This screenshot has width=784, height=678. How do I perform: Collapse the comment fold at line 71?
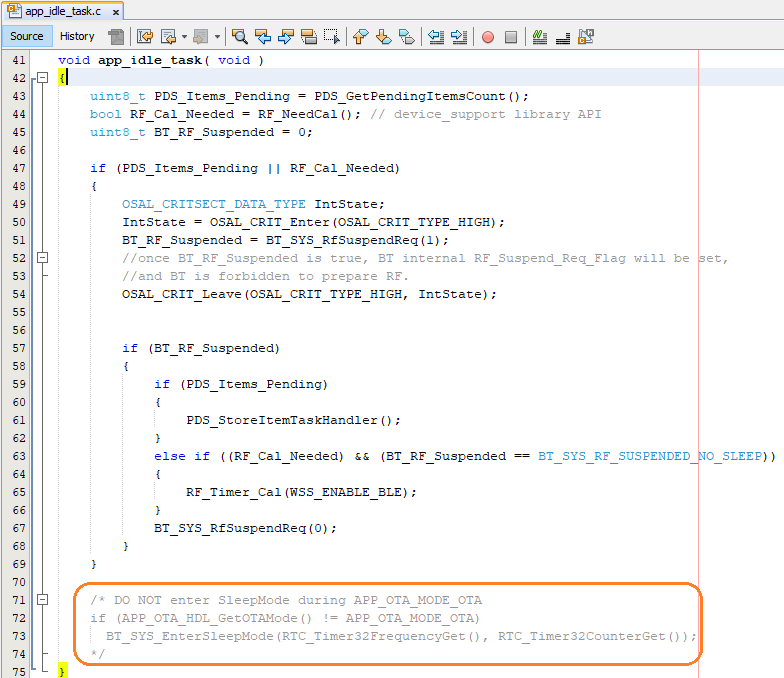click(x=42, y=600)
